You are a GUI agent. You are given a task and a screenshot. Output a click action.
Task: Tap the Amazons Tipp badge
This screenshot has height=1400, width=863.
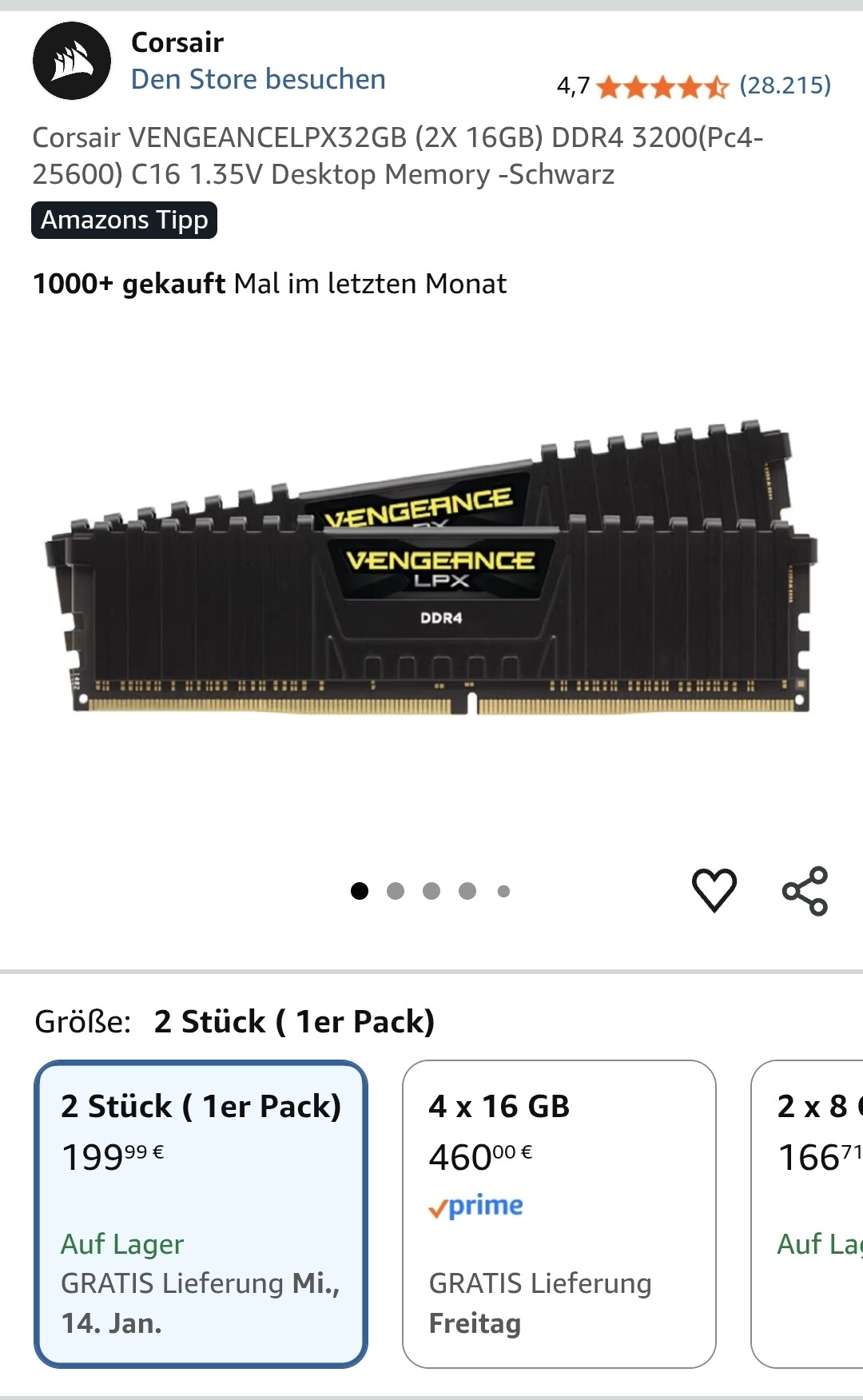tap(124, 220)
